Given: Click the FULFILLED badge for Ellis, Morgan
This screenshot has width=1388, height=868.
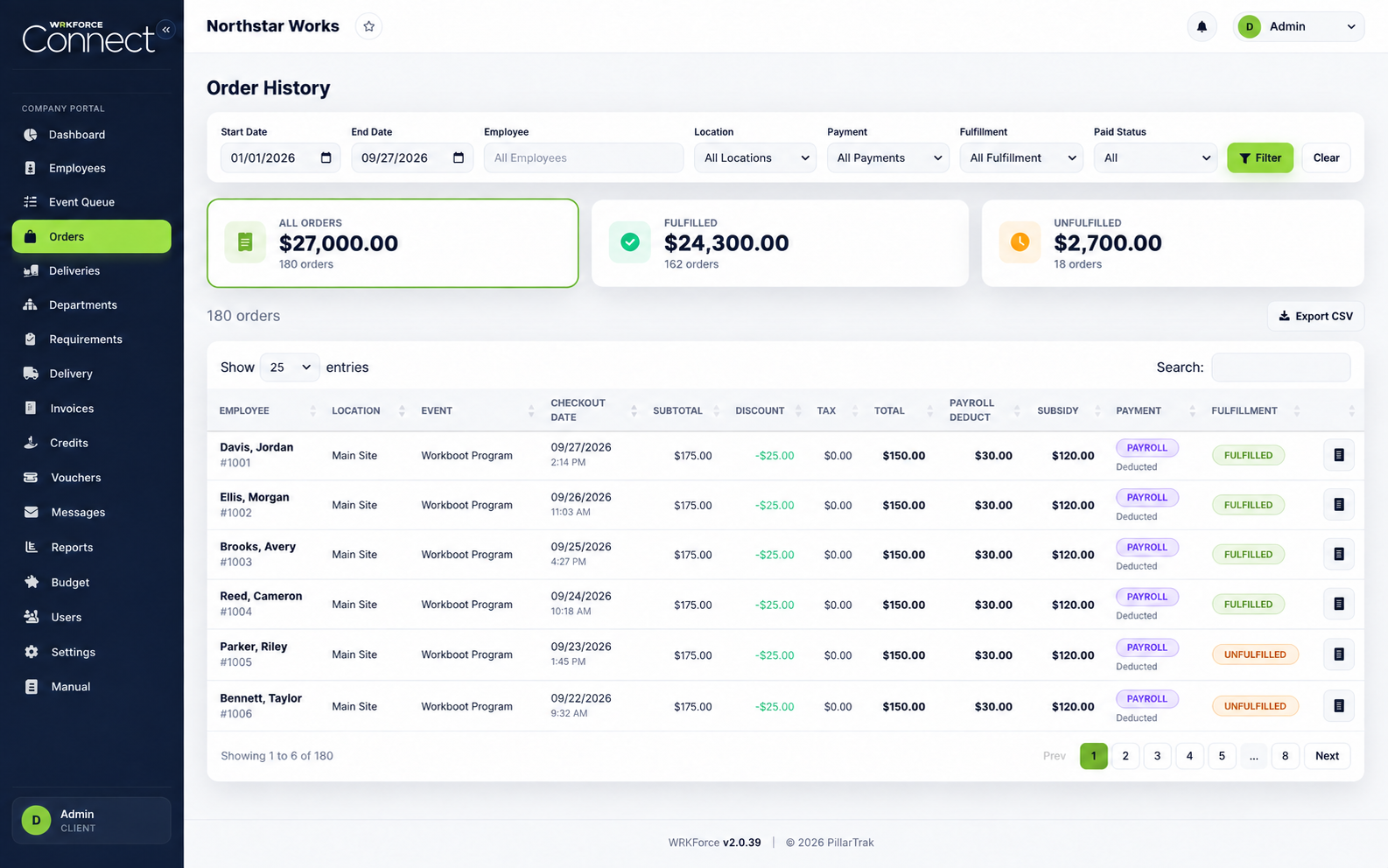Looking at the screenshot, I should 1248,505.
